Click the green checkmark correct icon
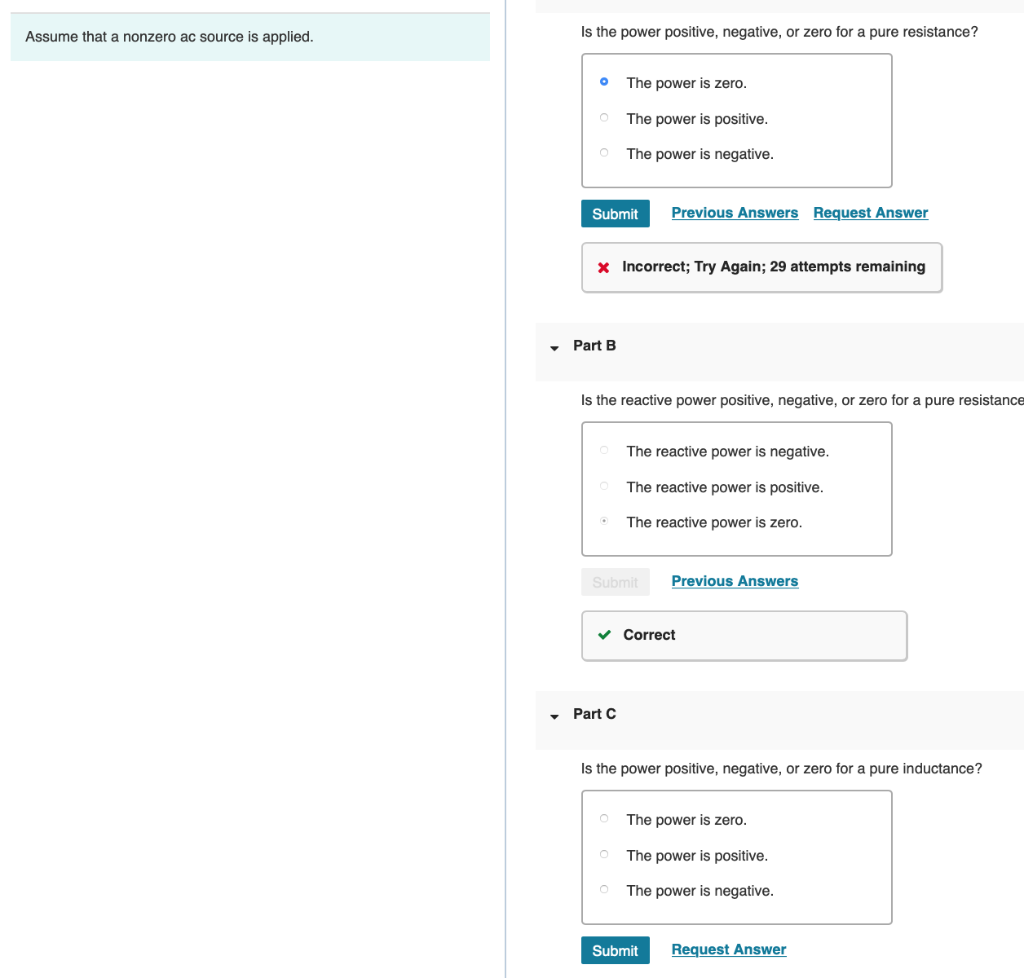This screenshot has height=978, width=1024. (604, 634)
